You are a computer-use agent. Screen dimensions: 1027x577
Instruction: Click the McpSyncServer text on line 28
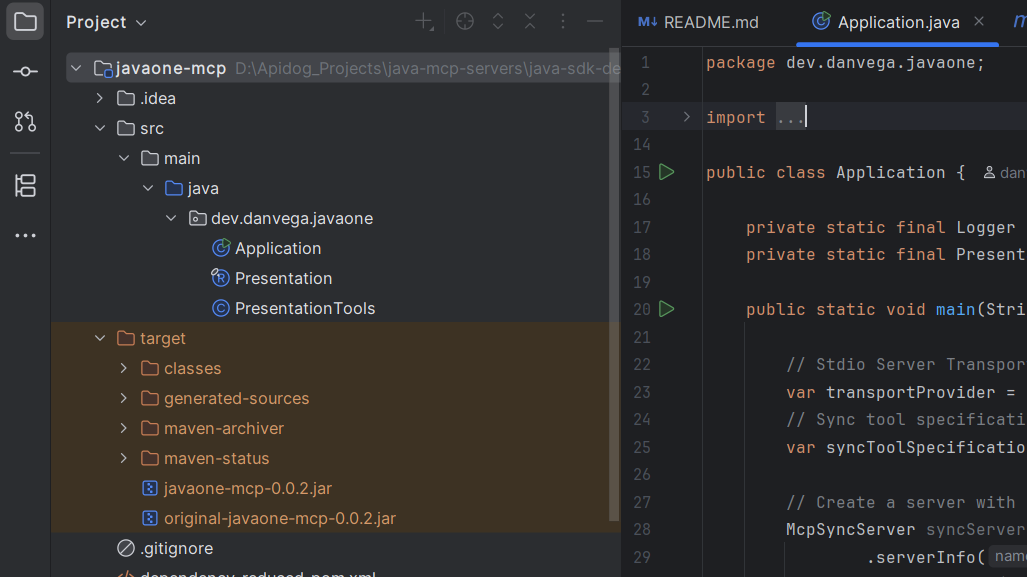click(x=850, y=529)
